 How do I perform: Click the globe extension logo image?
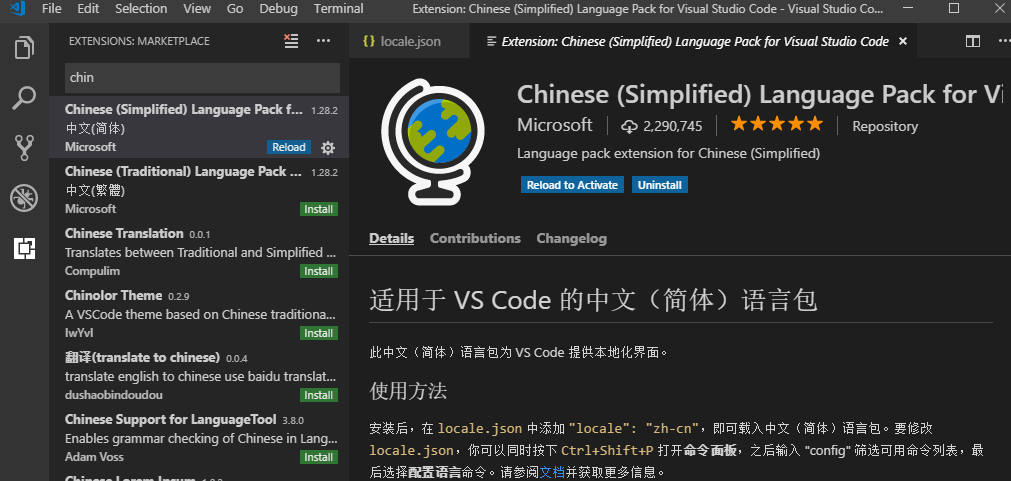pyautogui.click(x=433, y=141)
